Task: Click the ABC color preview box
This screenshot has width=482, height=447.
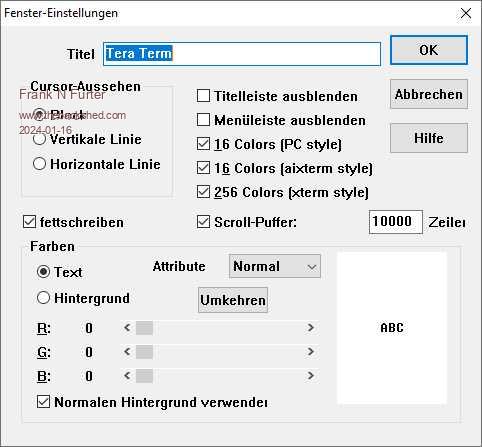Action: point(392,328)
